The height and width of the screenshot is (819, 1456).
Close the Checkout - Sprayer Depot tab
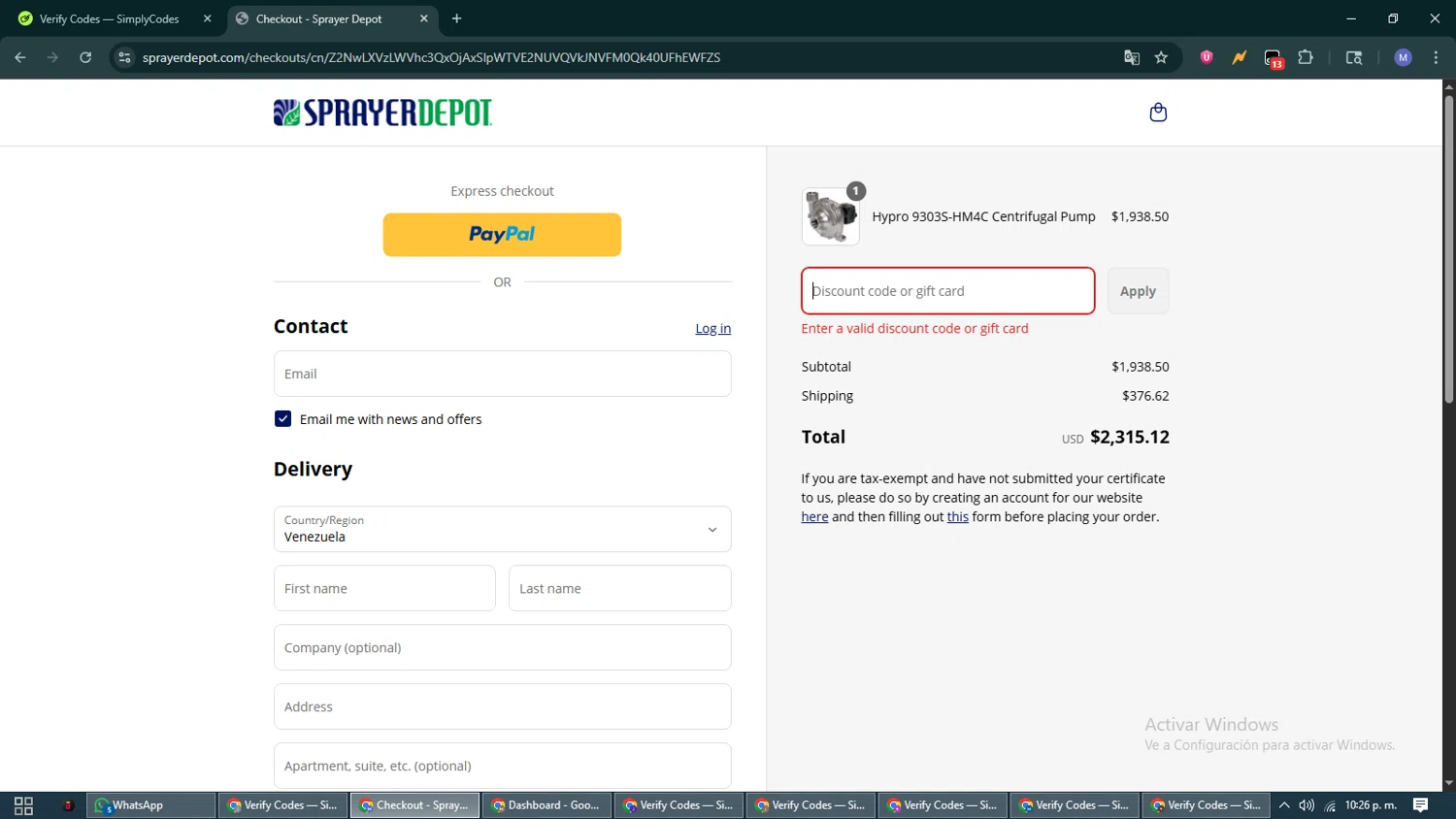coord(424,18)
